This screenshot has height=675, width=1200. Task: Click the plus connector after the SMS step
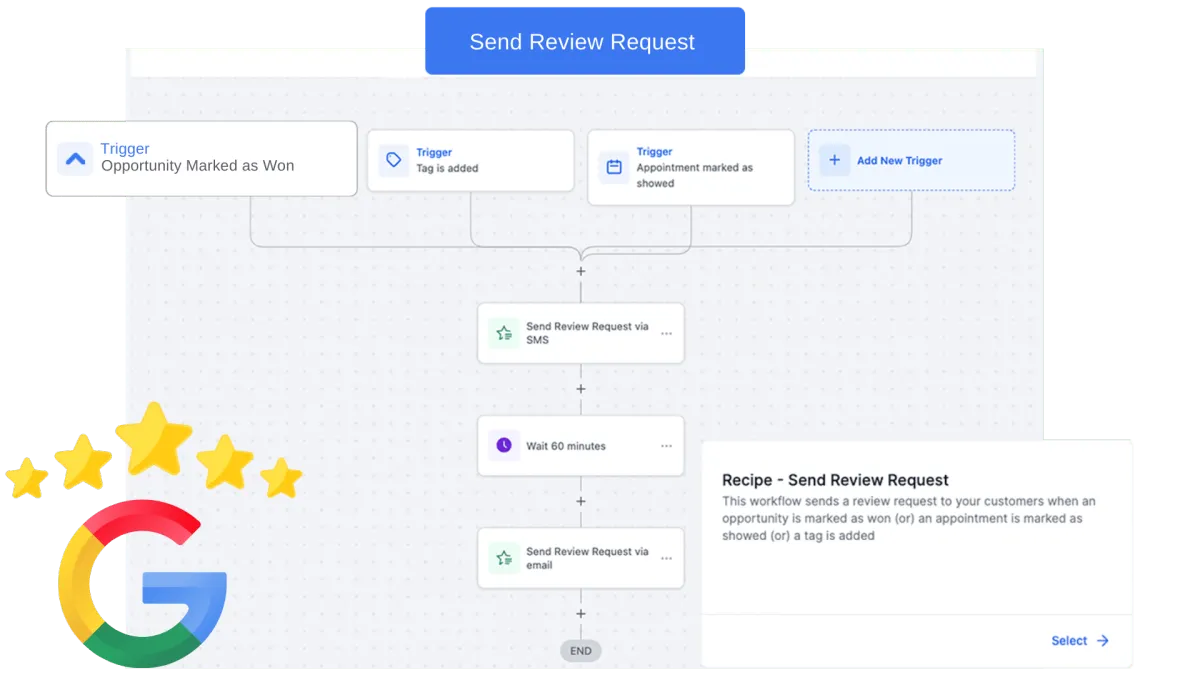point(581,388)
